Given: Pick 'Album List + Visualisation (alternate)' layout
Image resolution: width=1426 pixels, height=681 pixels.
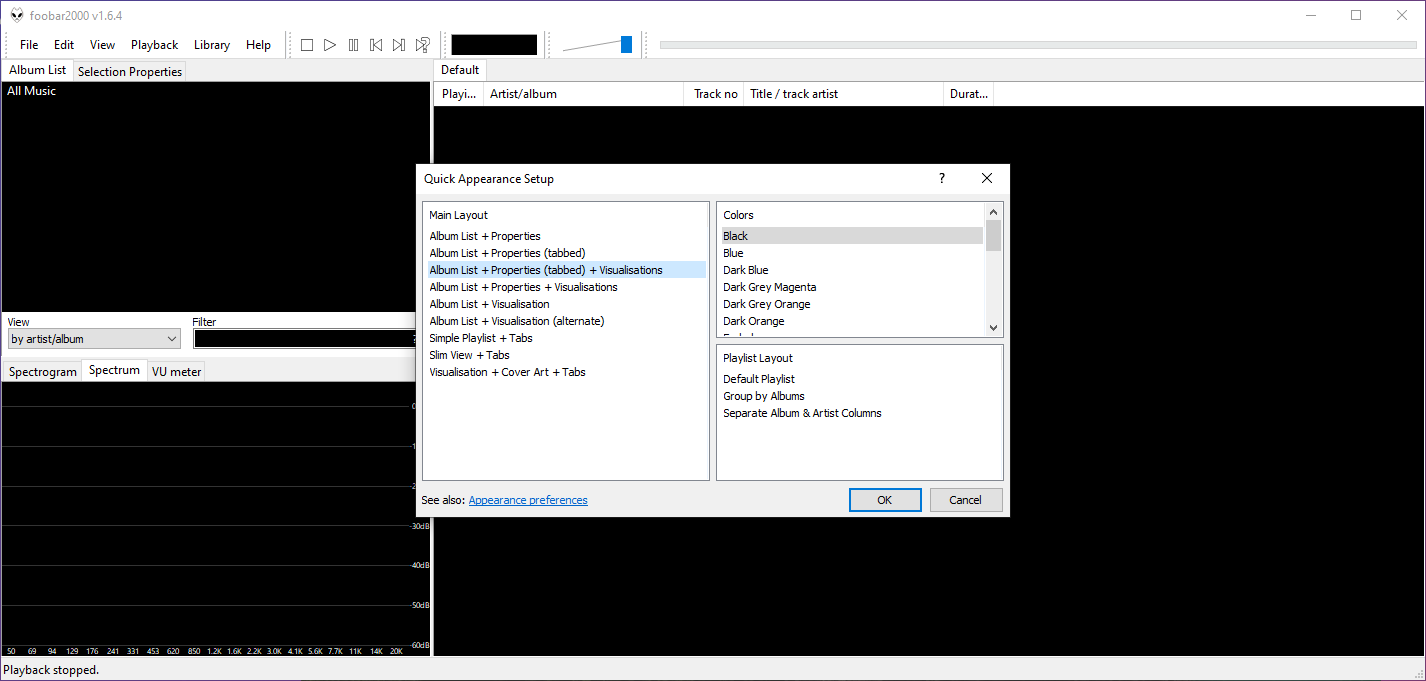Looking at the screenshot, I should click(x=517, y=321).
